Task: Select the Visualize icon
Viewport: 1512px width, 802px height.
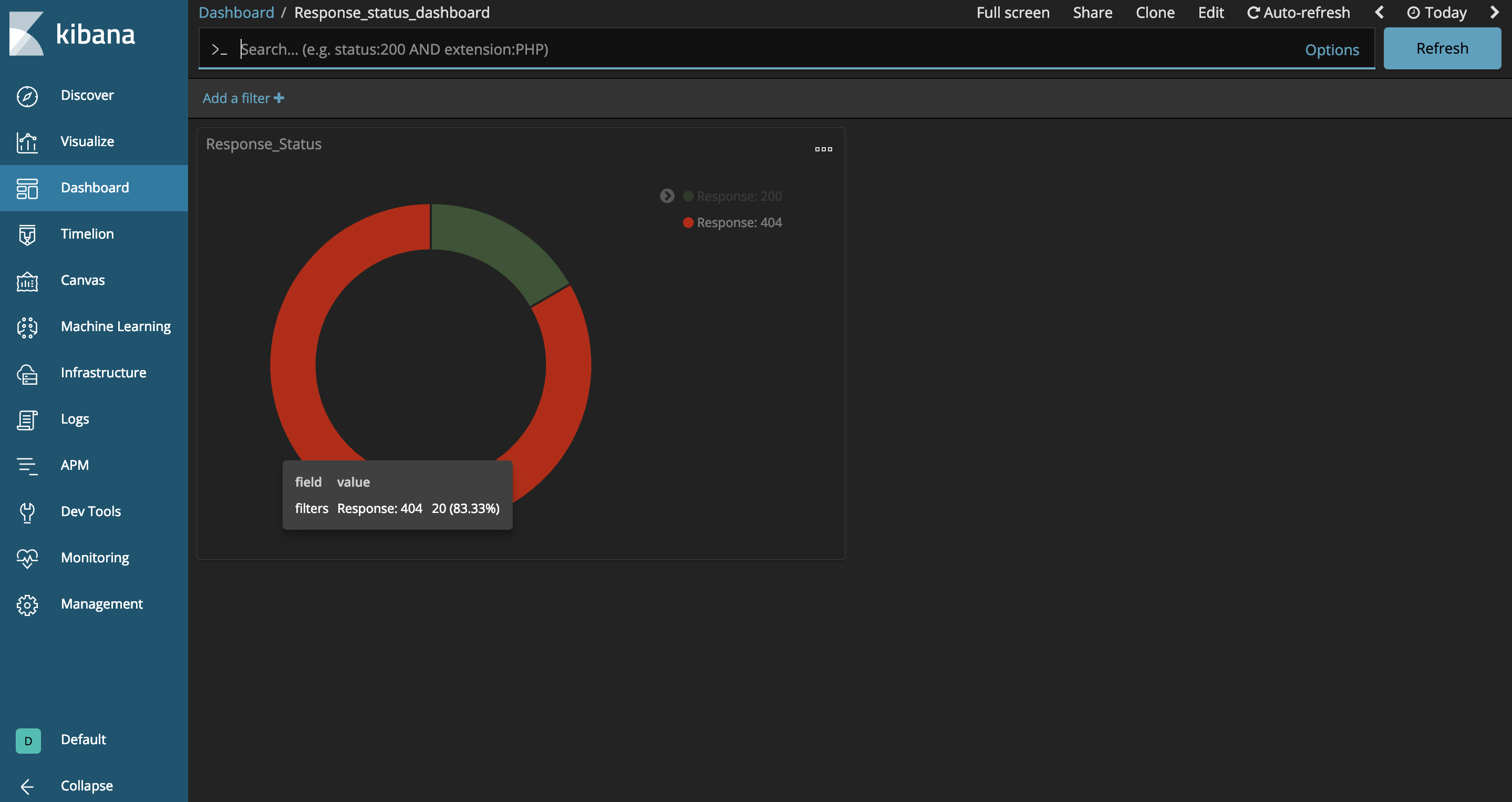Action: point(27,141)
